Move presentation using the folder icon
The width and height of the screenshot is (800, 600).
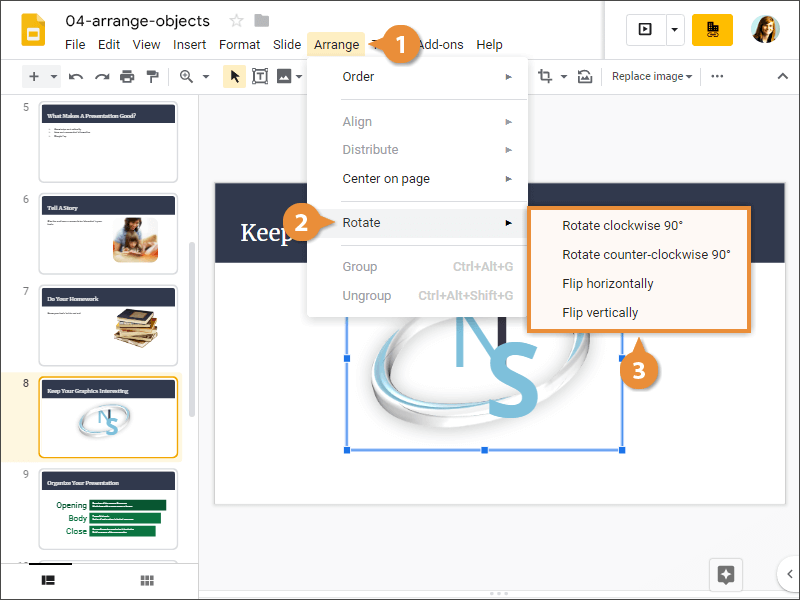262,20
